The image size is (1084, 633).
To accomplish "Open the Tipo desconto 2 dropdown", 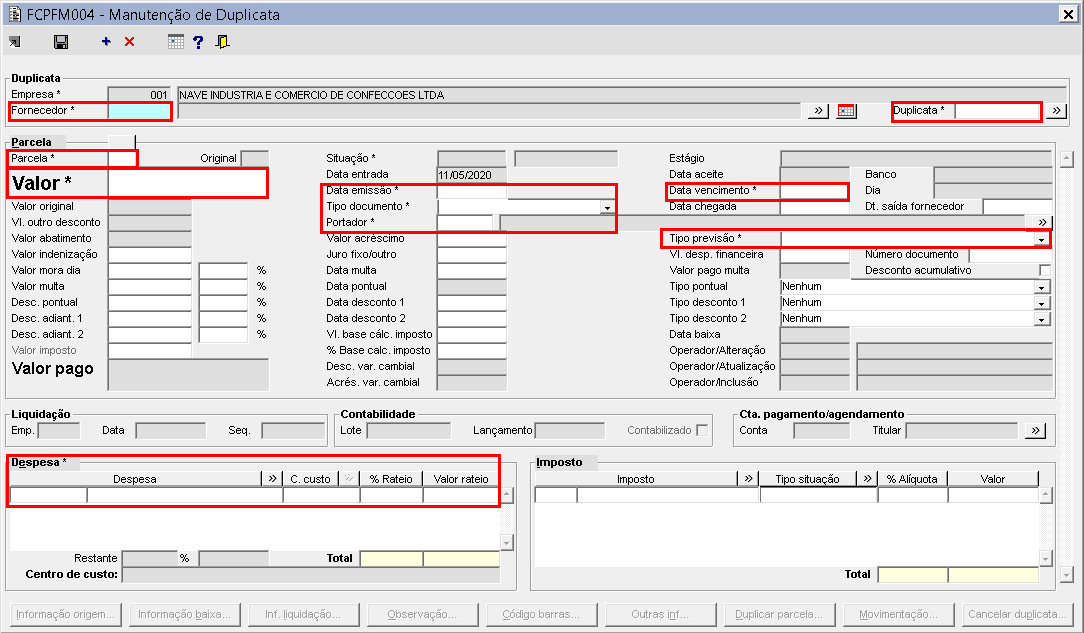I will pyautogui.click(x=1042, y=319).
